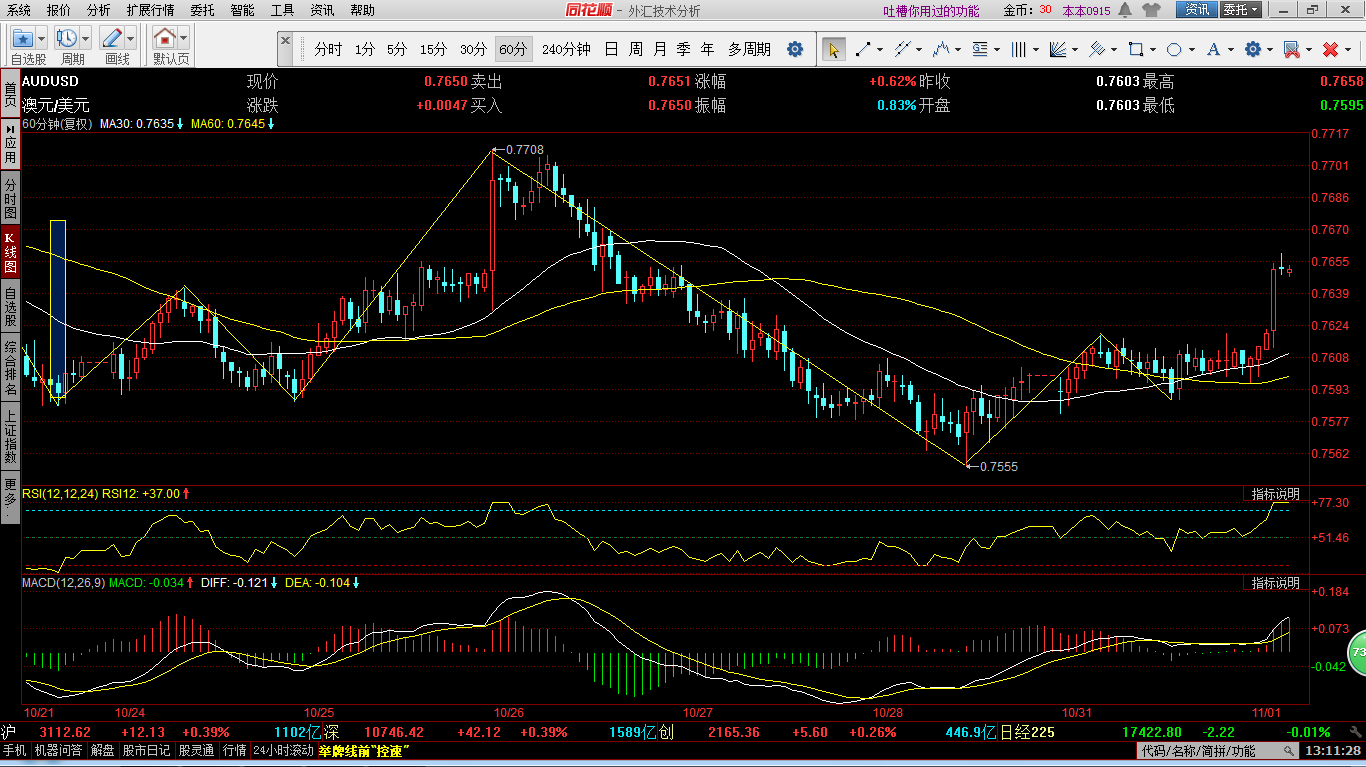Image resolution: width=1366 pixels, height=767 pixels.
Task: Select the vertical cycle lines tool
Action: 1020,49
